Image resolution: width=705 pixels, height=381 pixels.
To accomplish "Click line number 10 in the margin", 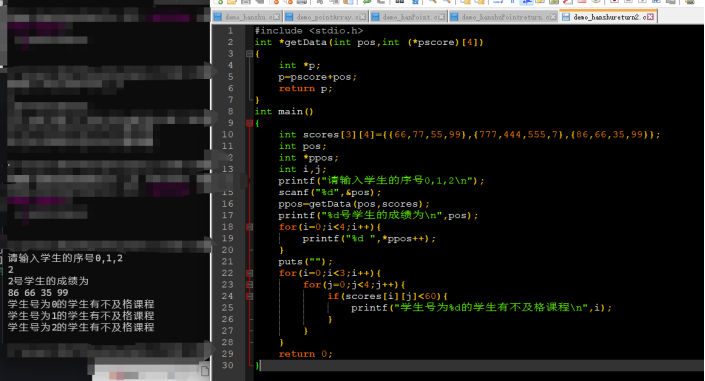I will pyautogui.click(x=228, y=134).
